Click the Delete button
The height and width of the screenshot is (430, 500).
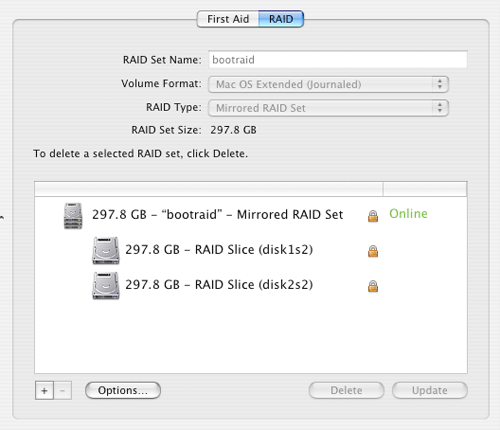(346, 390)
